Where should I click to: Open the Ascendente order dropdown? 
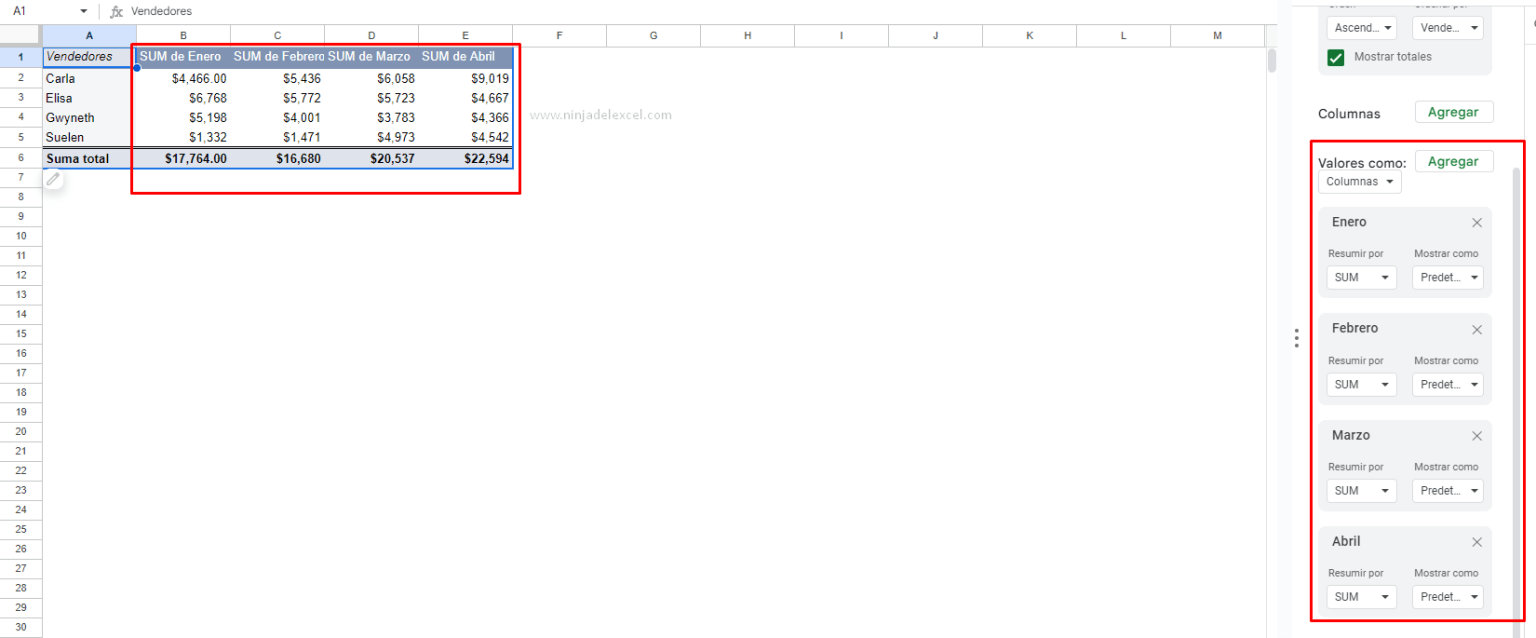click(x=1361, y=27)
